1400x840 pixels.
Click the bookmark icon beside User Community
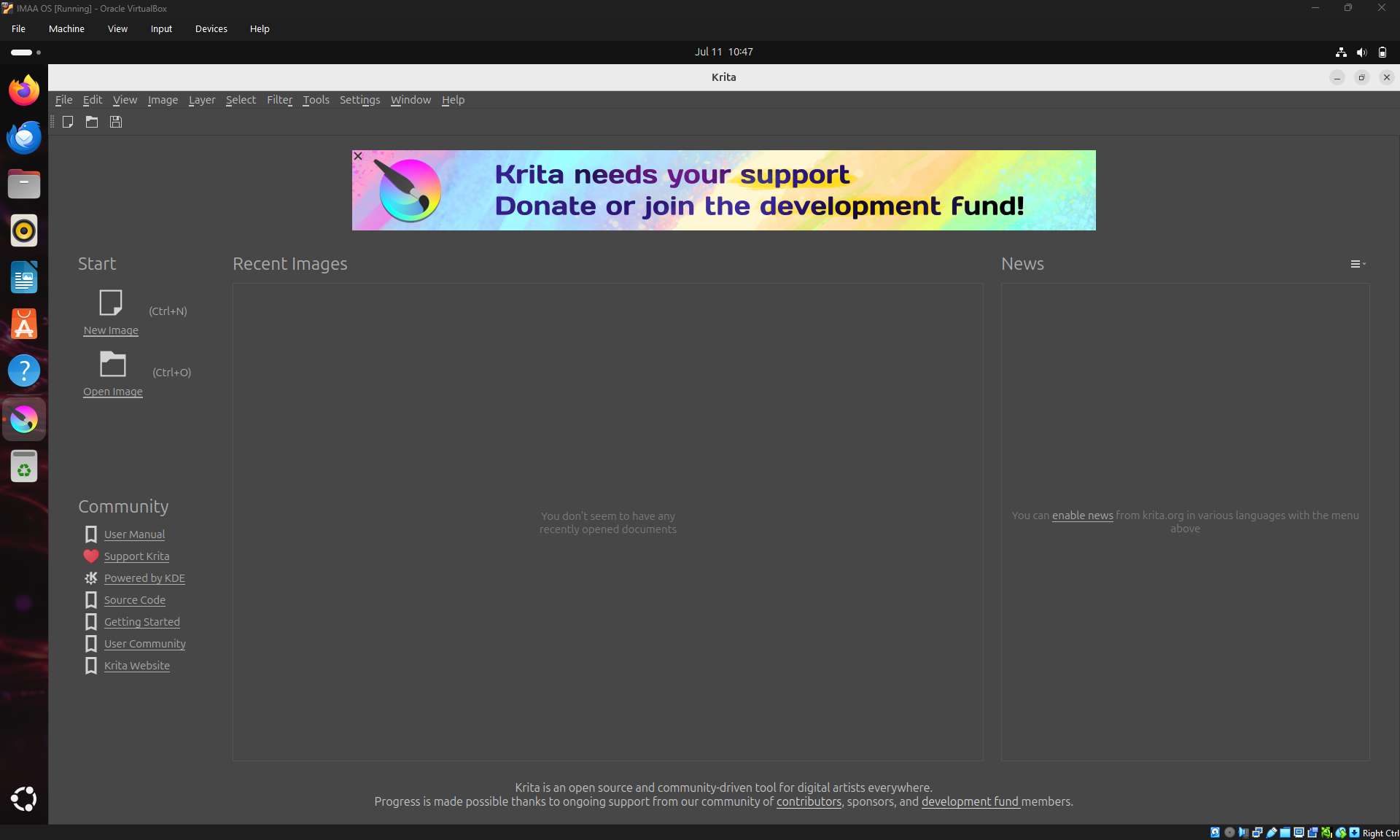pos(91,644)
